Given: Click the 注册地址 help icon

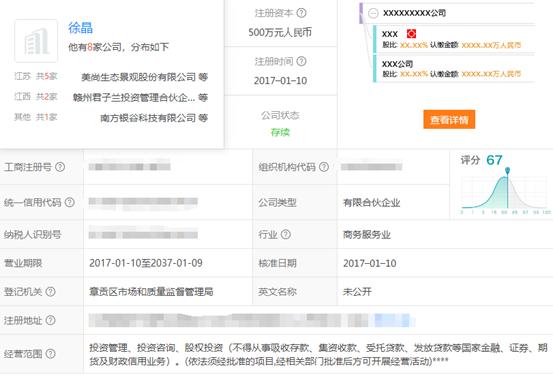Looking at the screenshot, I should coord(51,320).
